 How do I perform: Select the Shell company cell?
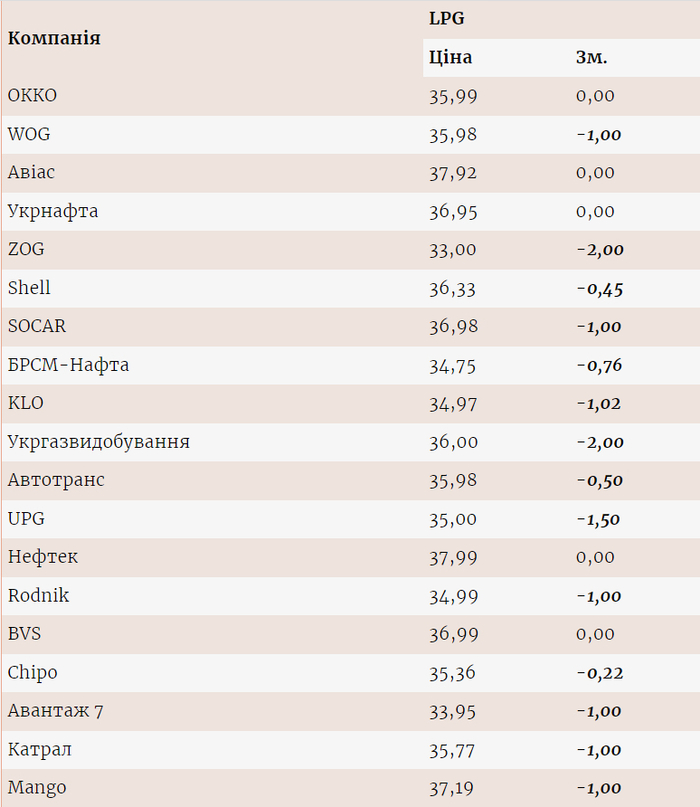coord(29,288)
